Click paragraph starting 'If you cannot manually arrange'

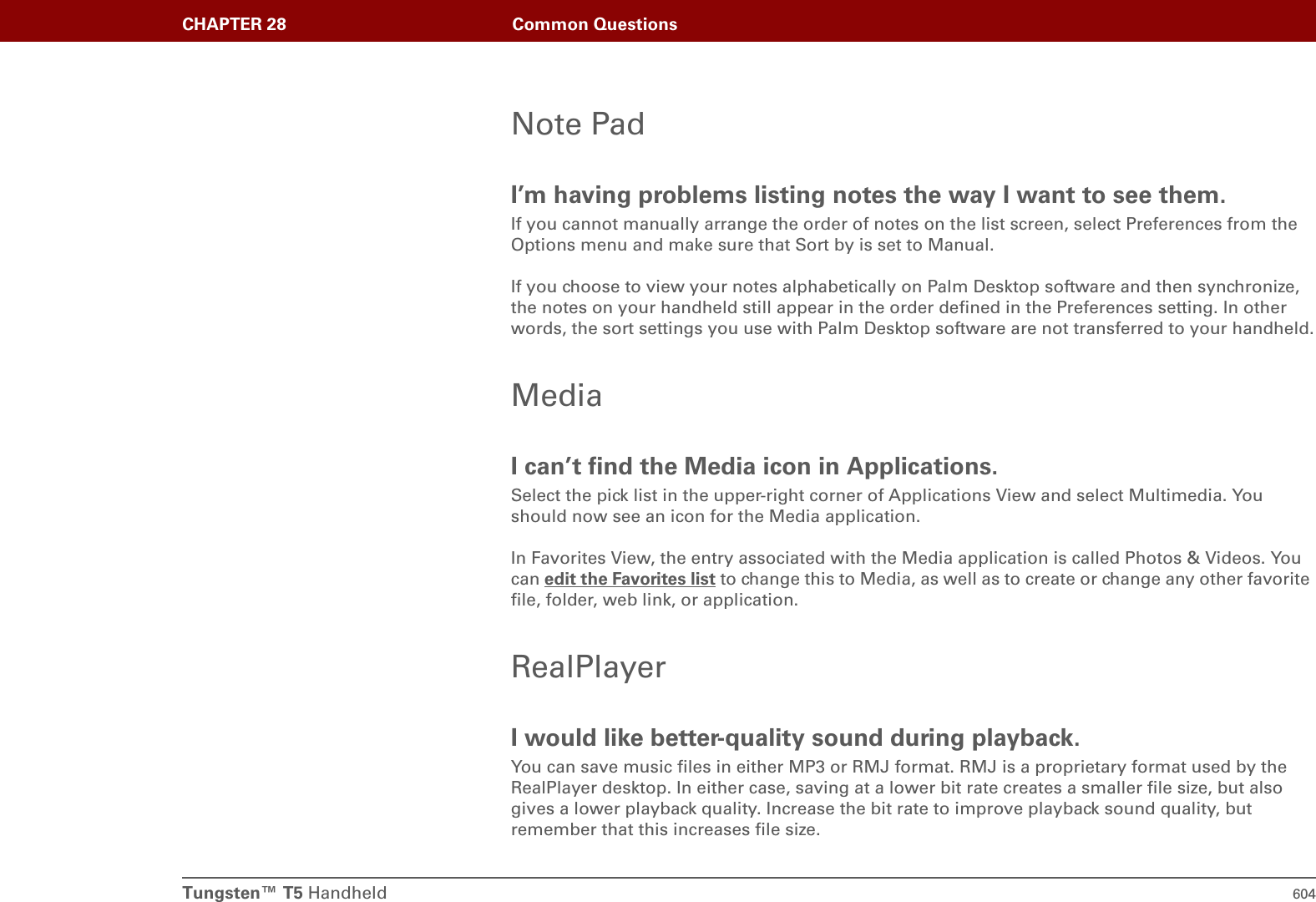tap(903, 235)
